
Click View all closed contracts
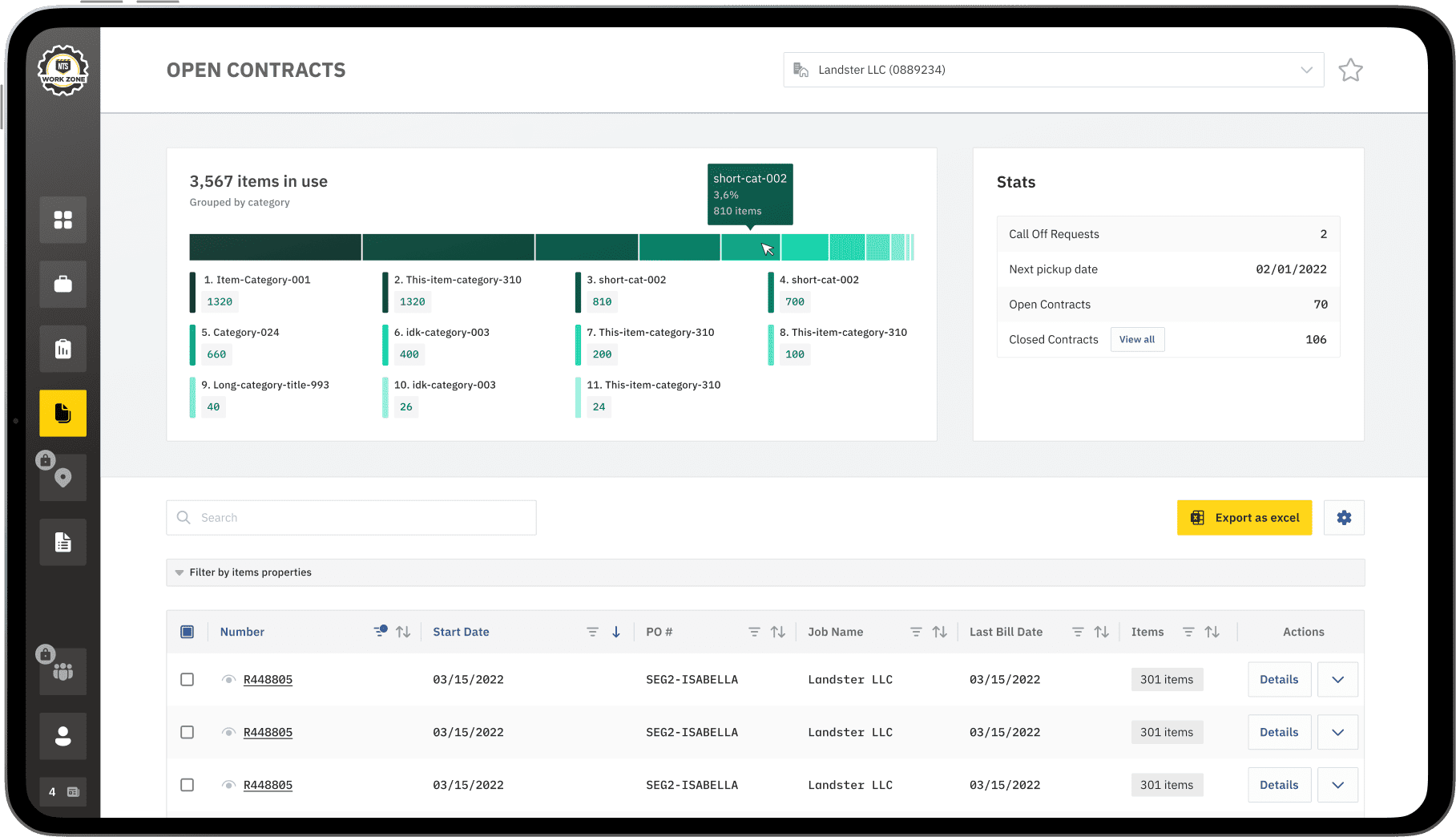click(1136, 340)
